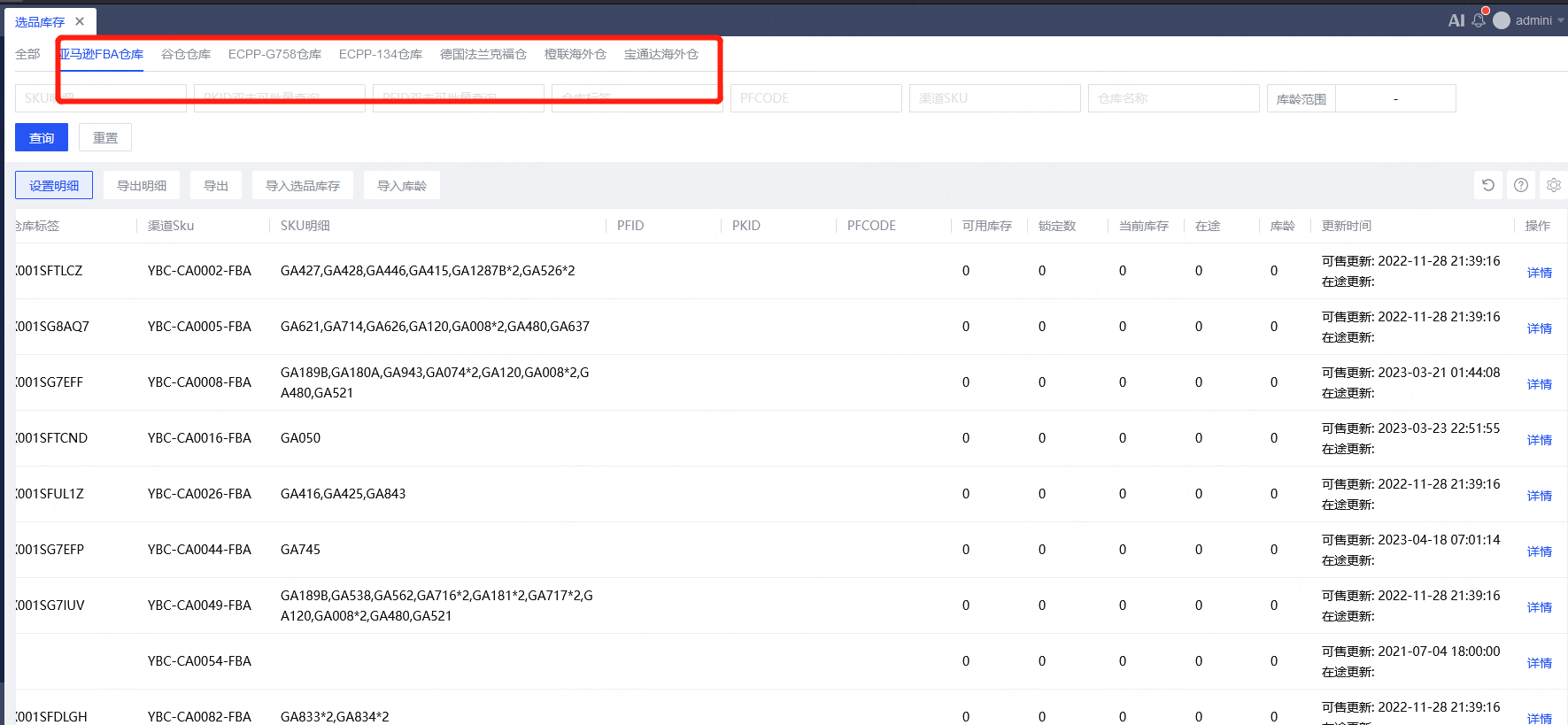1568x725 pixels.
Task: Click the 导入库龄 button
Action: [x=402, y=186]
